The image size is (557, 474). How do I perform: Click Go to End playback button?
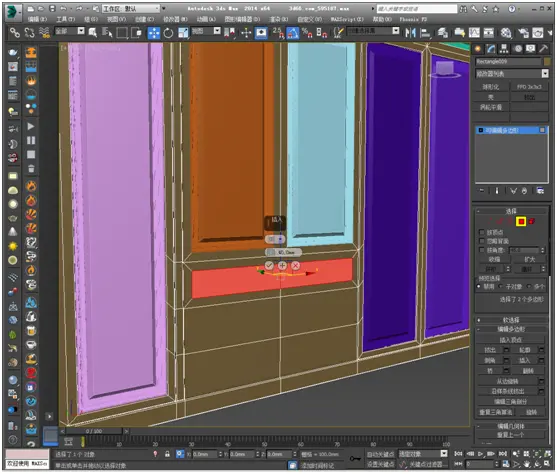point(503,454)
